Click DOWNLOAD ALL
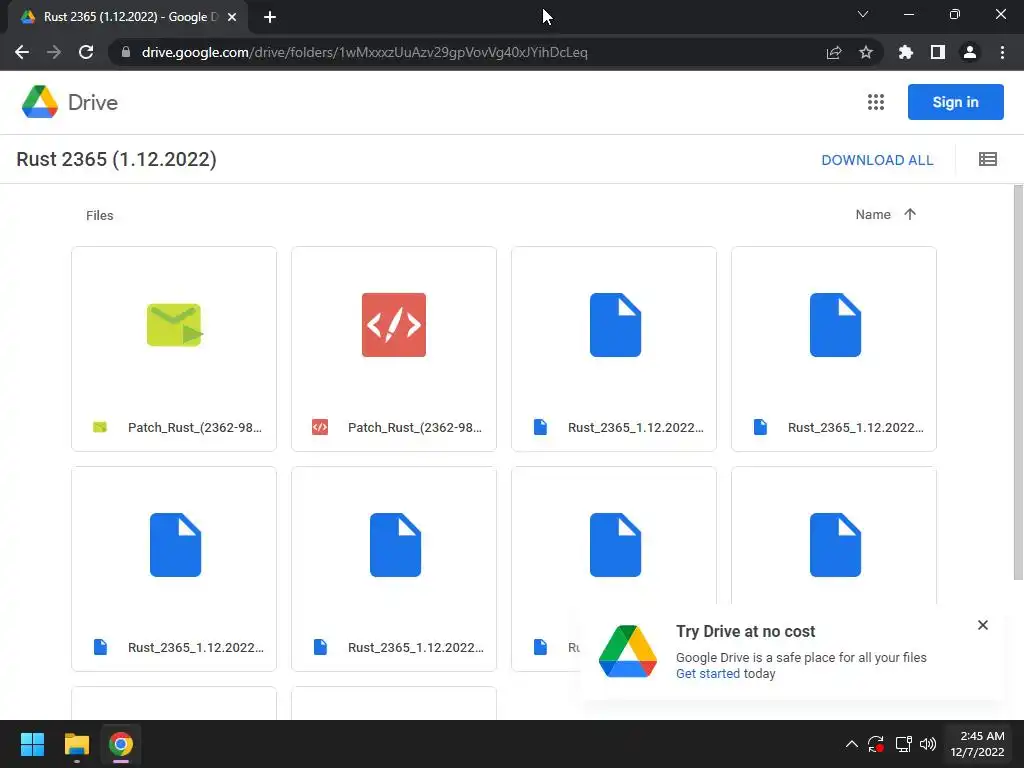1024x768 pixels. [x=877, y=160]
